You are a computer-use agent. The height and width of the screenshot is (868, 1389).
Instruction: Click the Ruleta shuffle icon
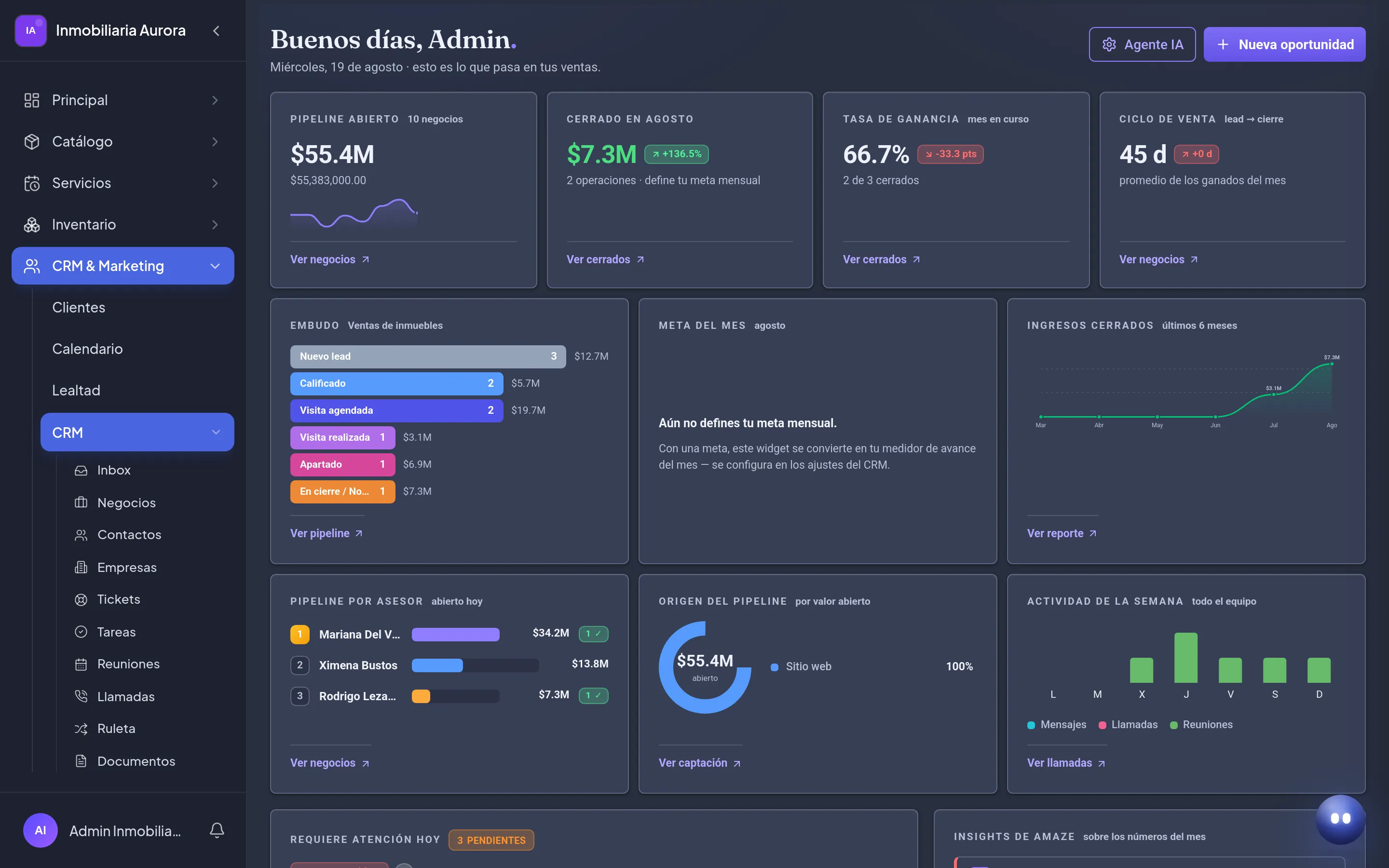point(81,729)
